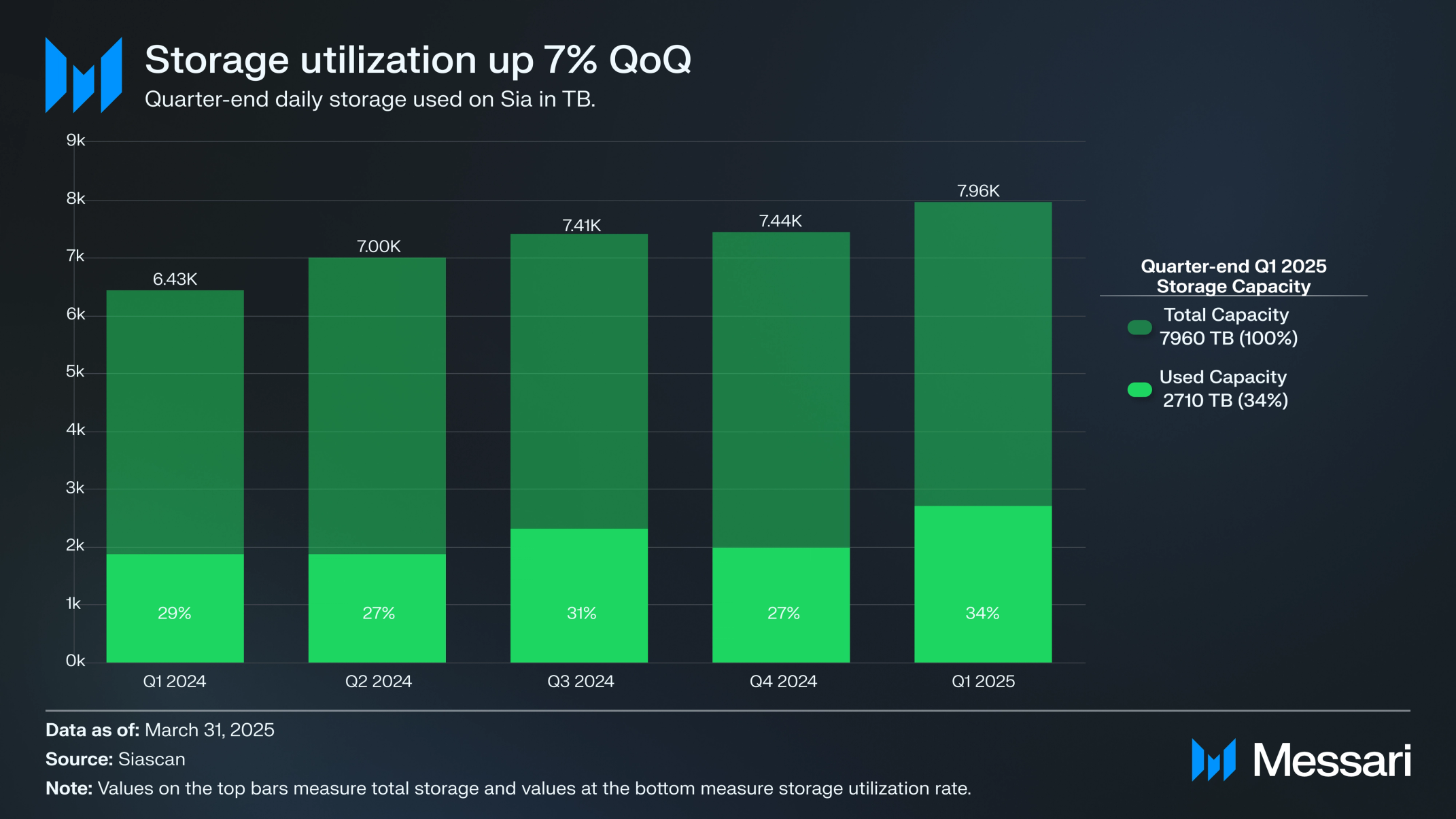Viewport: 1456px width, 819px height.
Task: Click the Total Capacity dark green swatch
Action: point(1139,328)
